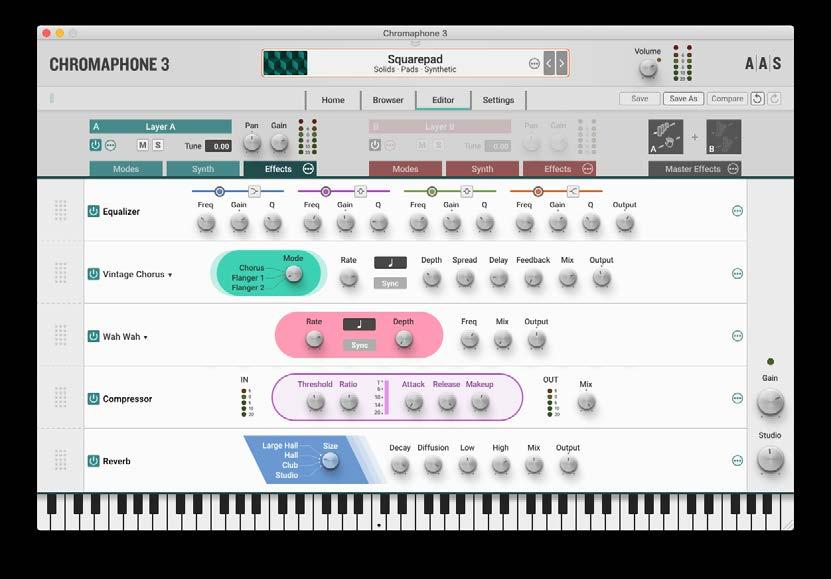Open Vintage Chorus effect type dropdown

137,274
